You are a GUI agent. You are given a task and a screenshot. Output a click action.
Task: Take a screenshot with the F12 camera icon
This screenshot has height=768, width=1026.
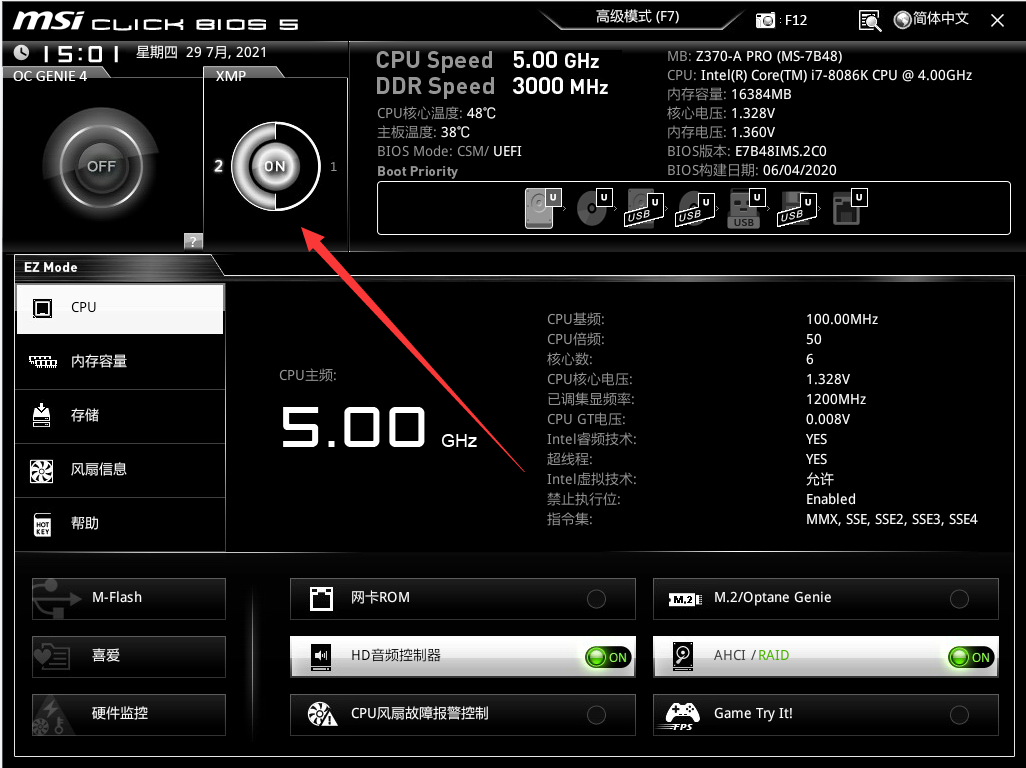[765, 20]
